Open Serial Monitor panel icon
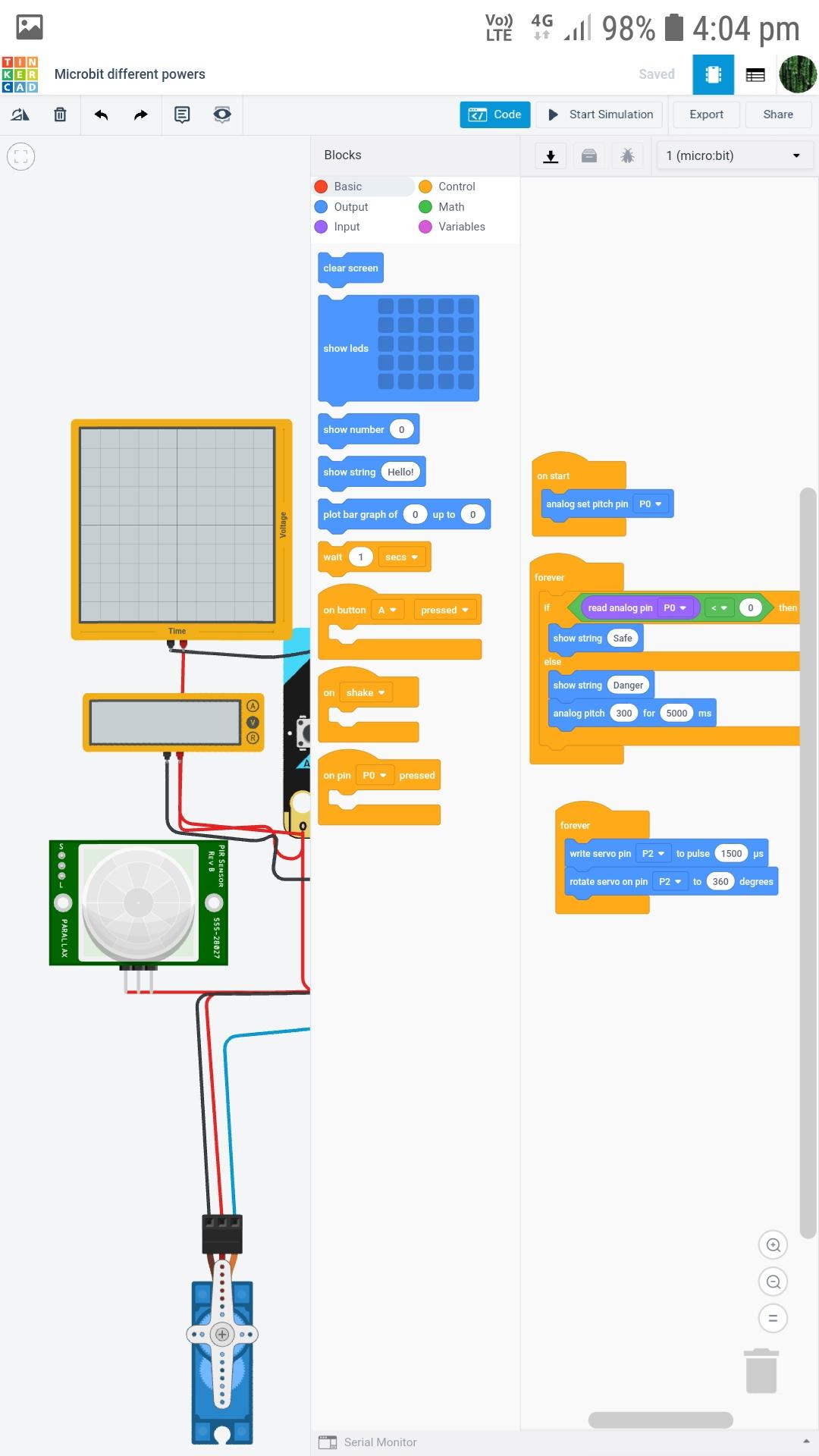 point(328,1442)
